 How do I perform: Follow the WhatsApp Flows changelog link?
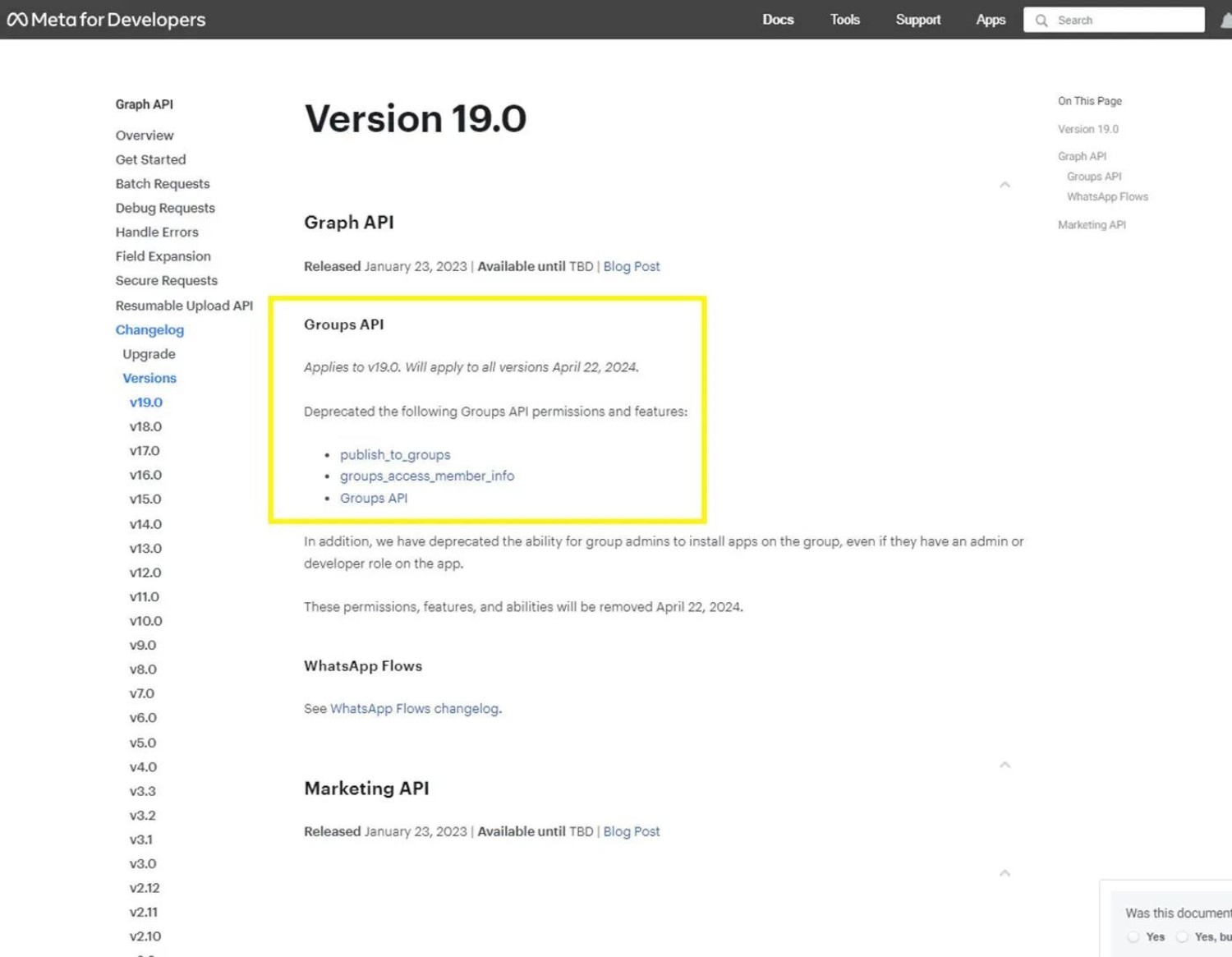(414, 708)
